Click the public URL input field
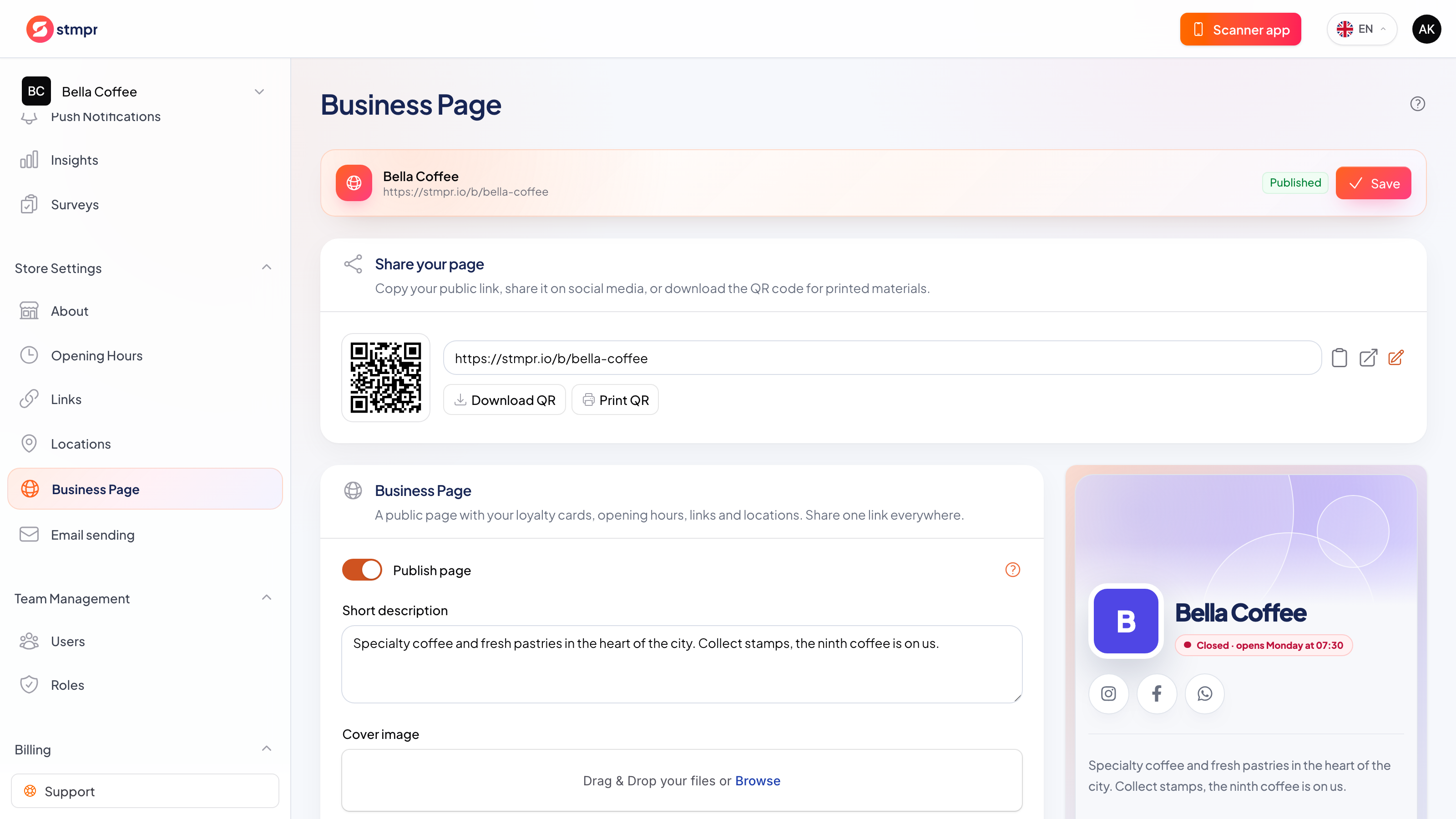The image size is (1456, 819). pyautogui.click(x=882, y=358)
